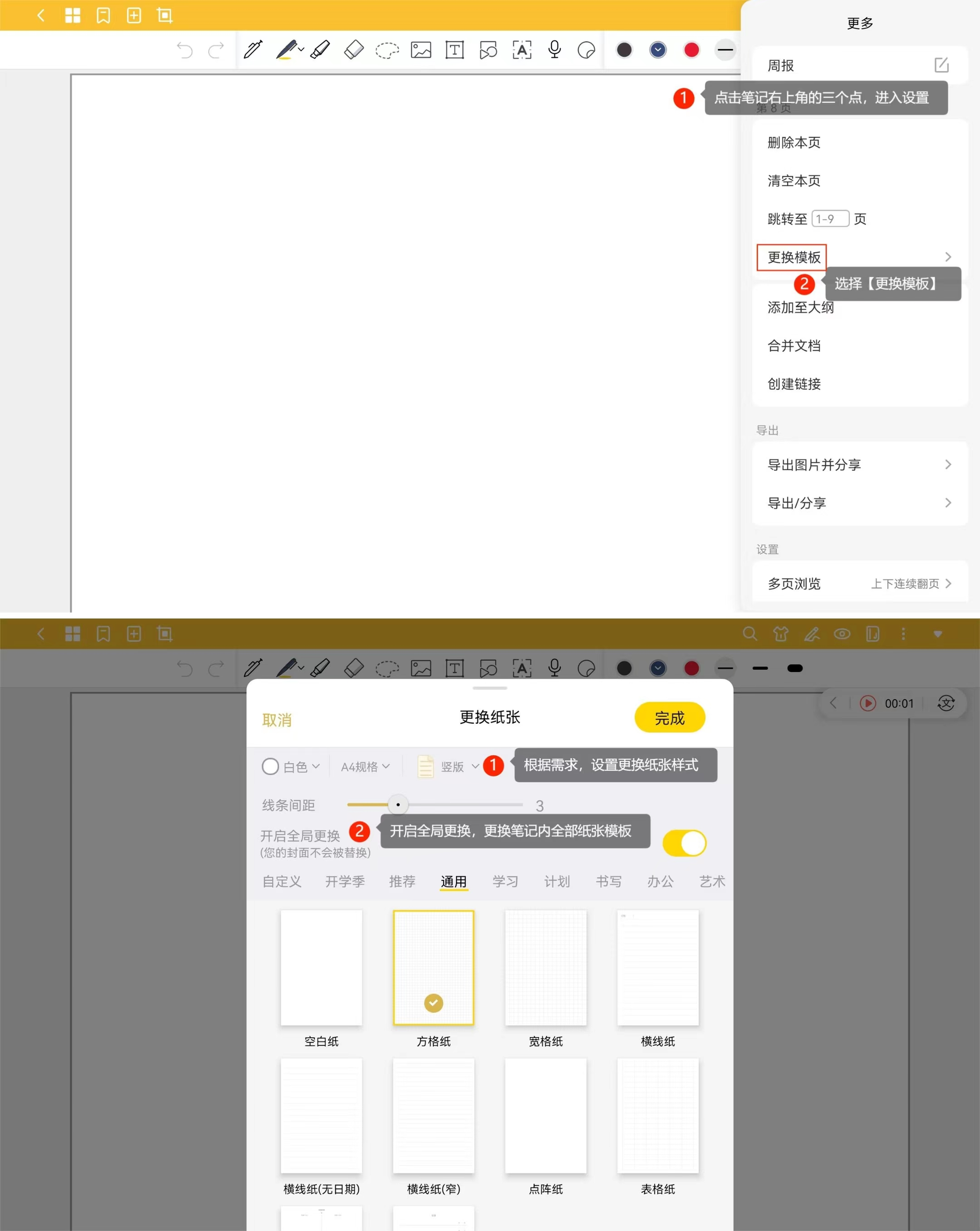Select the lasso selection tool
The height and width of the screenshot is (1231, 980).
click(x=387, y=50)
